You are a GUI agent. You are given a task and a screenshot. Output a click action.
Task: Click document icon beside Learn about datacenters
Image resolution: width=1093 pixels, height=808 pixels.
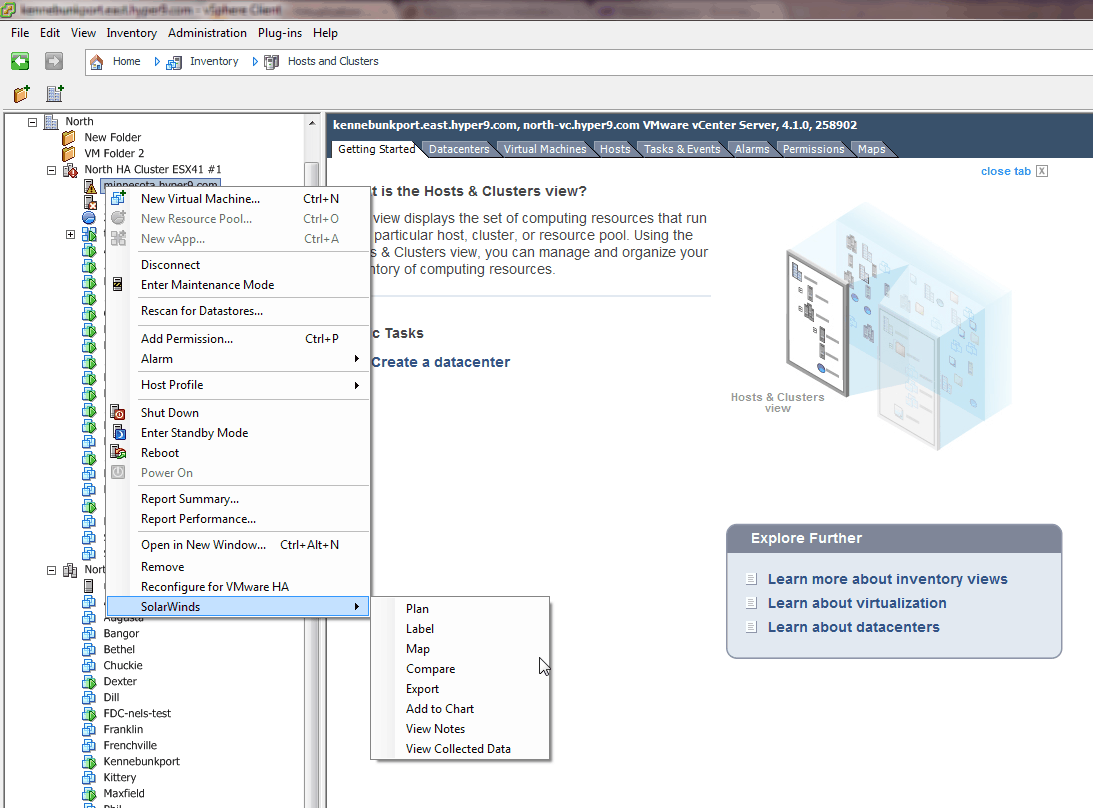751,627
